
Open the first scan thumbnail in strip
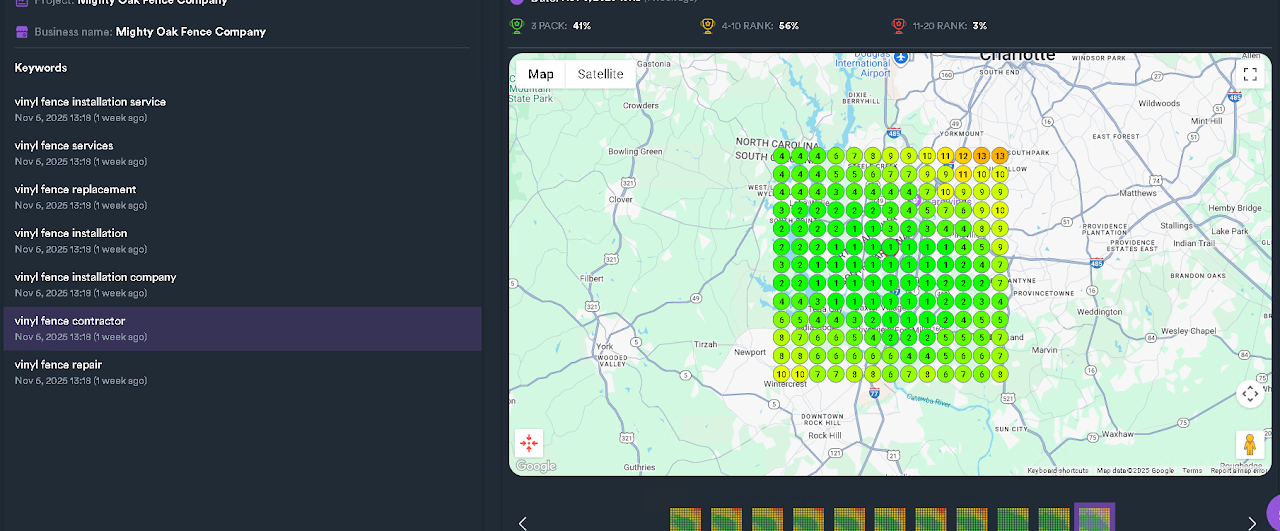pos(685,519)
